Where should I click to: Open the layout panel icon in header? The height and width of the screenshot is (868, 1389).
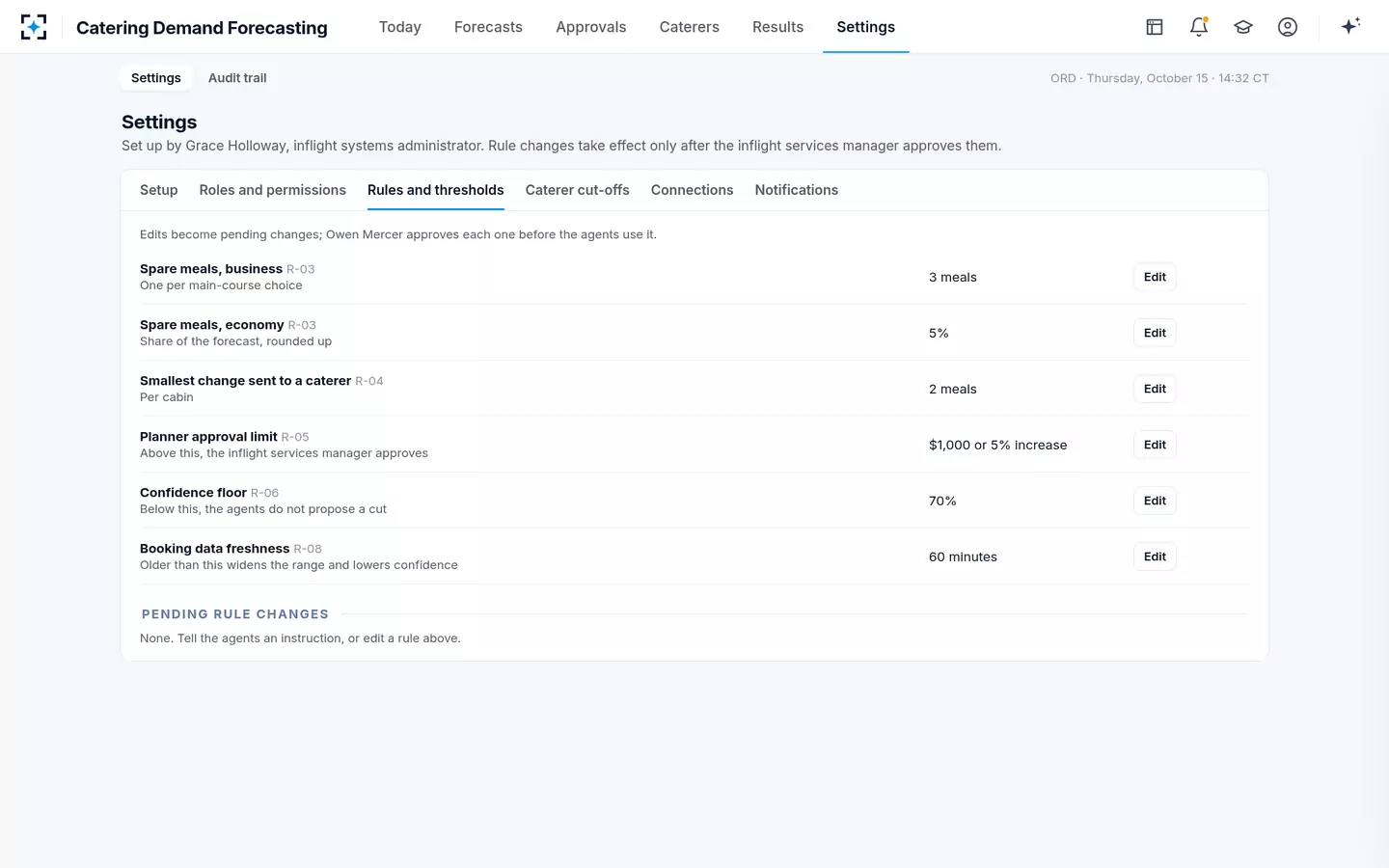coord(1155,27)
